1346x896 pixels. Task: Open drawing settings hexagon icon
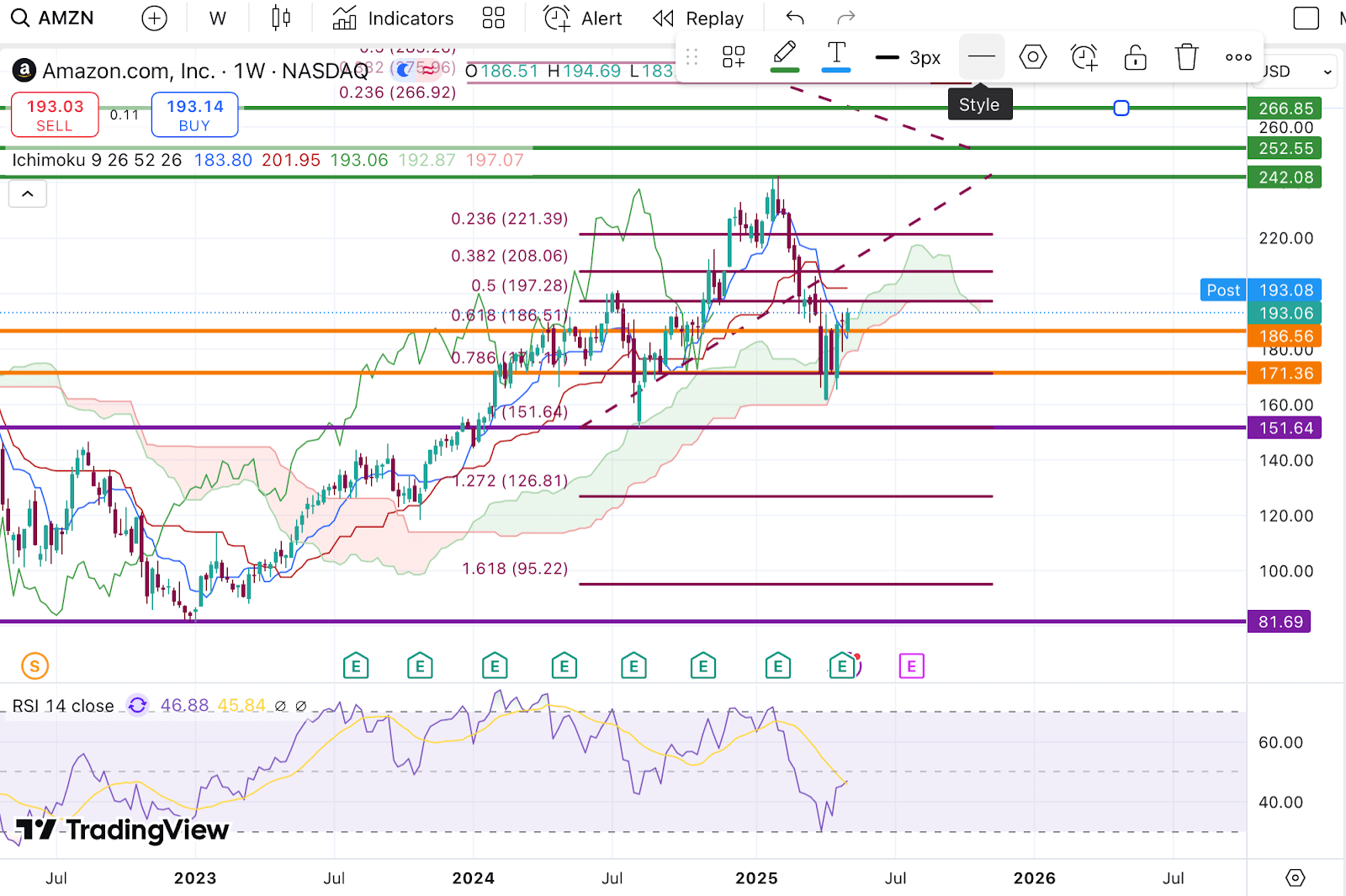point(1032,57)
